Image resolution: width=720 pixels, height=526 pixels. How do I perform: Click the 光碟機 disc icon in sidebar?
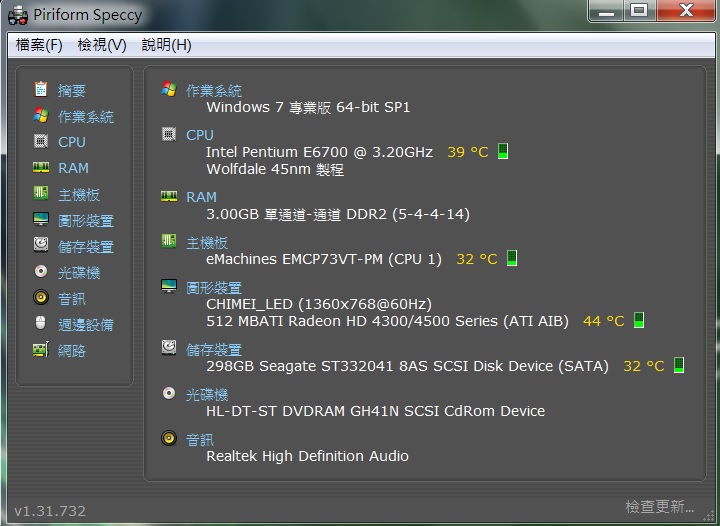(x=41, y=271)
